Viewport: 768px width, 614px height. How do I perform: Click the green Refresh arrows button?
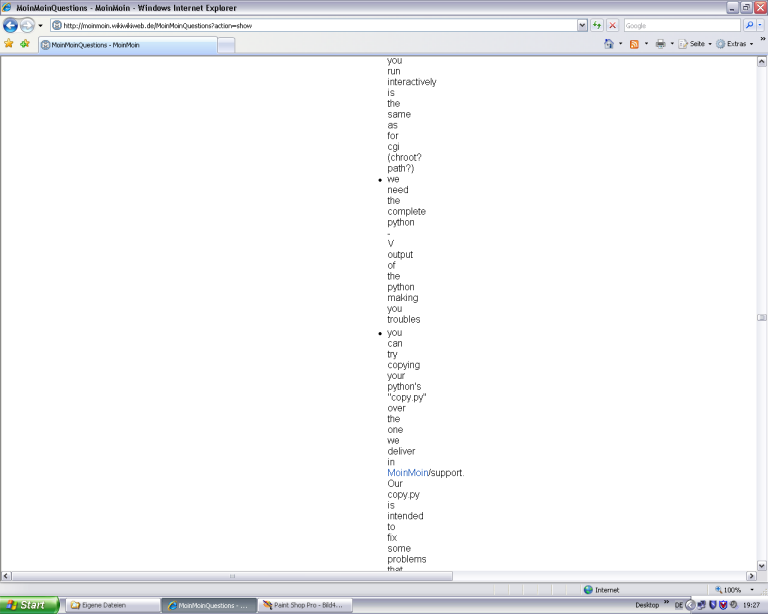pos(597,25)
